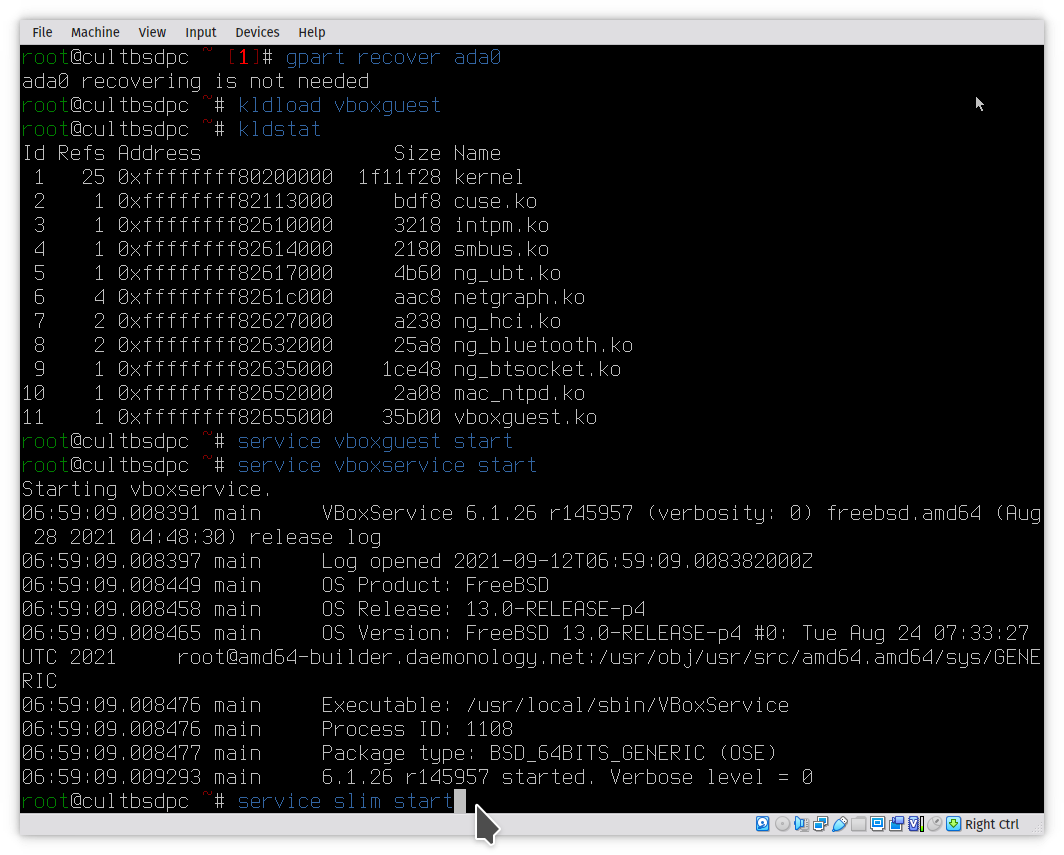
Task: Open the optical drive indicator
Action: (782, 824)
